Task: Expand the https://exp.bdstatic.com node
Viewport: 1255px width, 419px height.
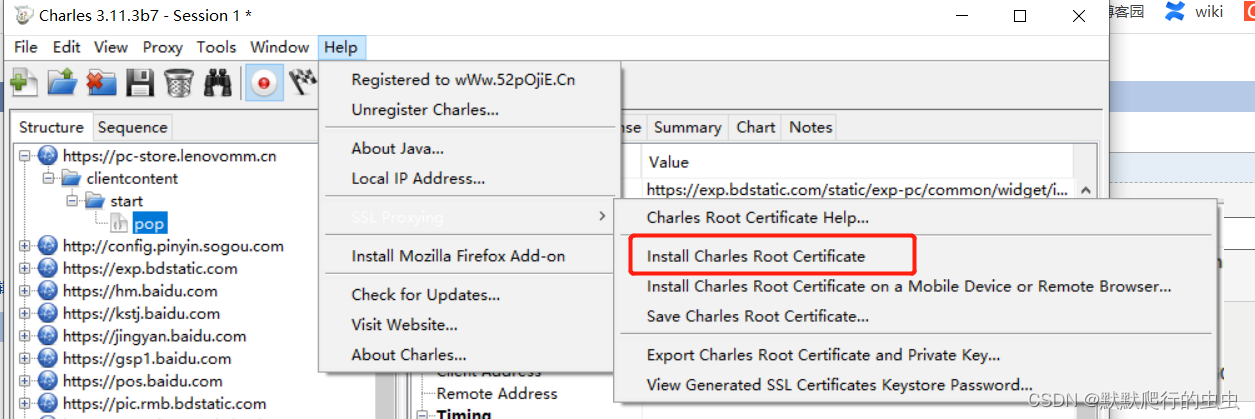Action: click(25, 268)
